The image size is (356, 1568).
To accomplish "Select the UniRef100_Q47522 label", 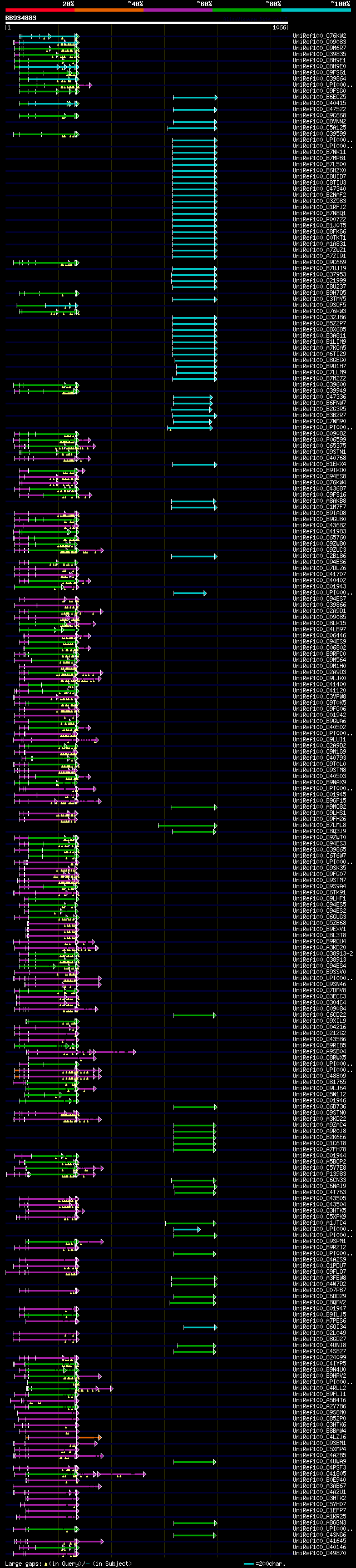I will click(319, 109).
